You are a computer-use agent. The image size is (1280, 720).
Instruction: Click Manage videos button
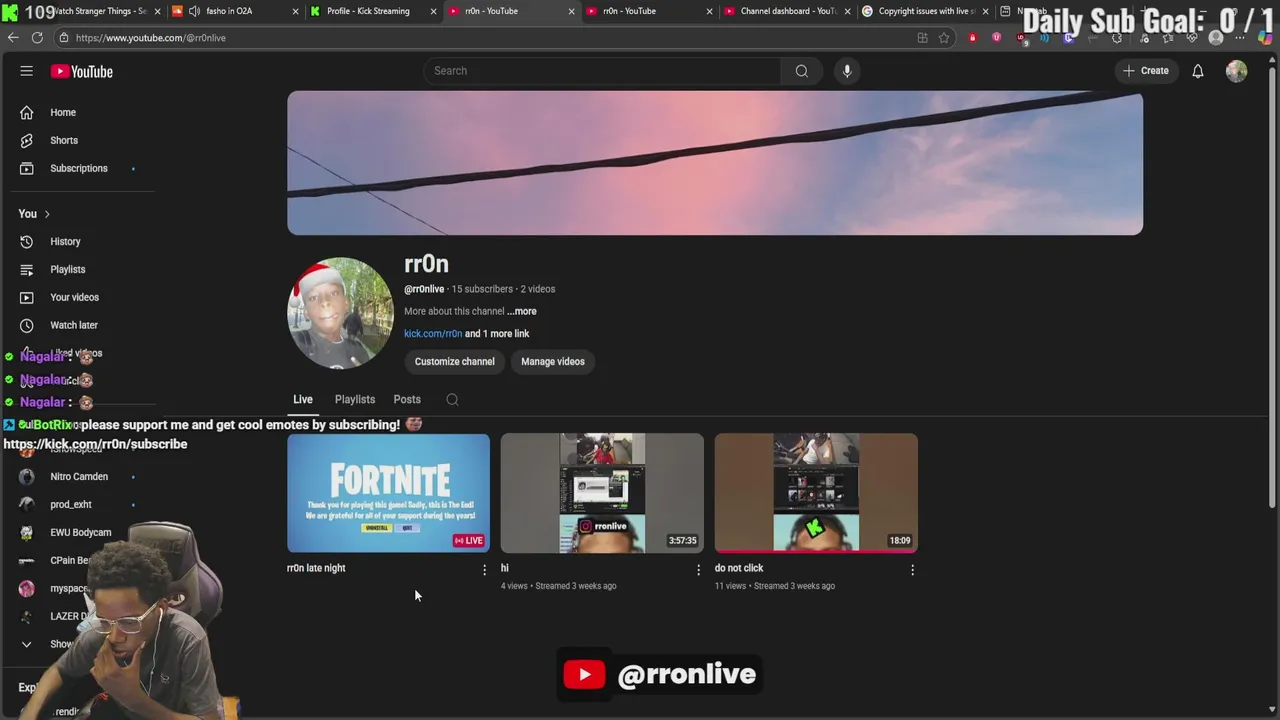pyautogui.click(x=553, y=362)
